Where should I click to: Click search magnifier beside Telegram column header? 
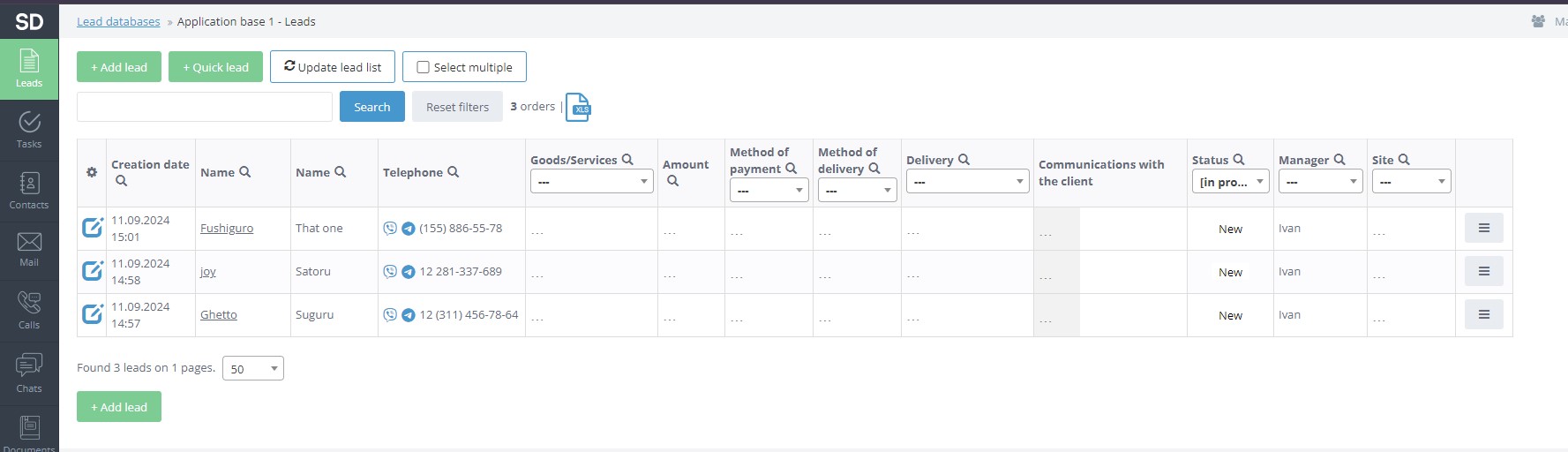(454, 172)
